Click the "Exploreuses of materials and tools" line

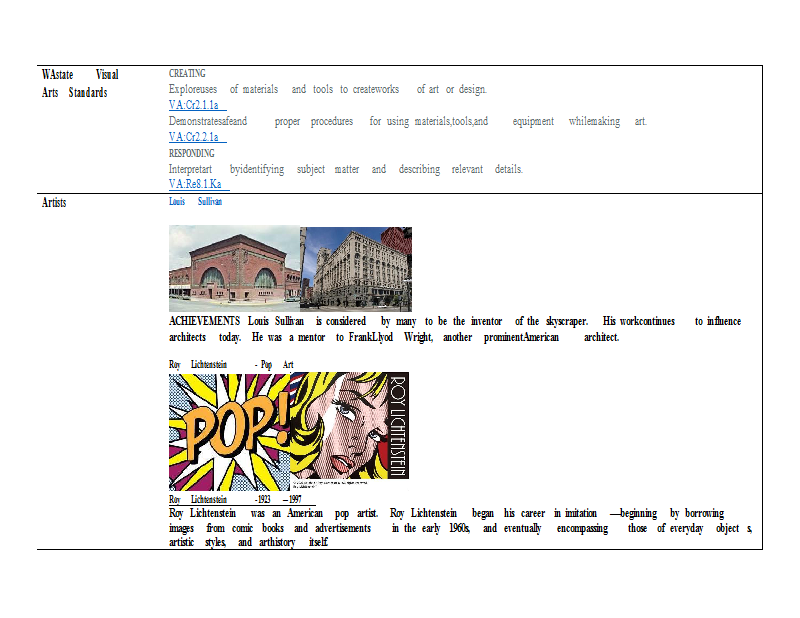click(x=328, y=89)
